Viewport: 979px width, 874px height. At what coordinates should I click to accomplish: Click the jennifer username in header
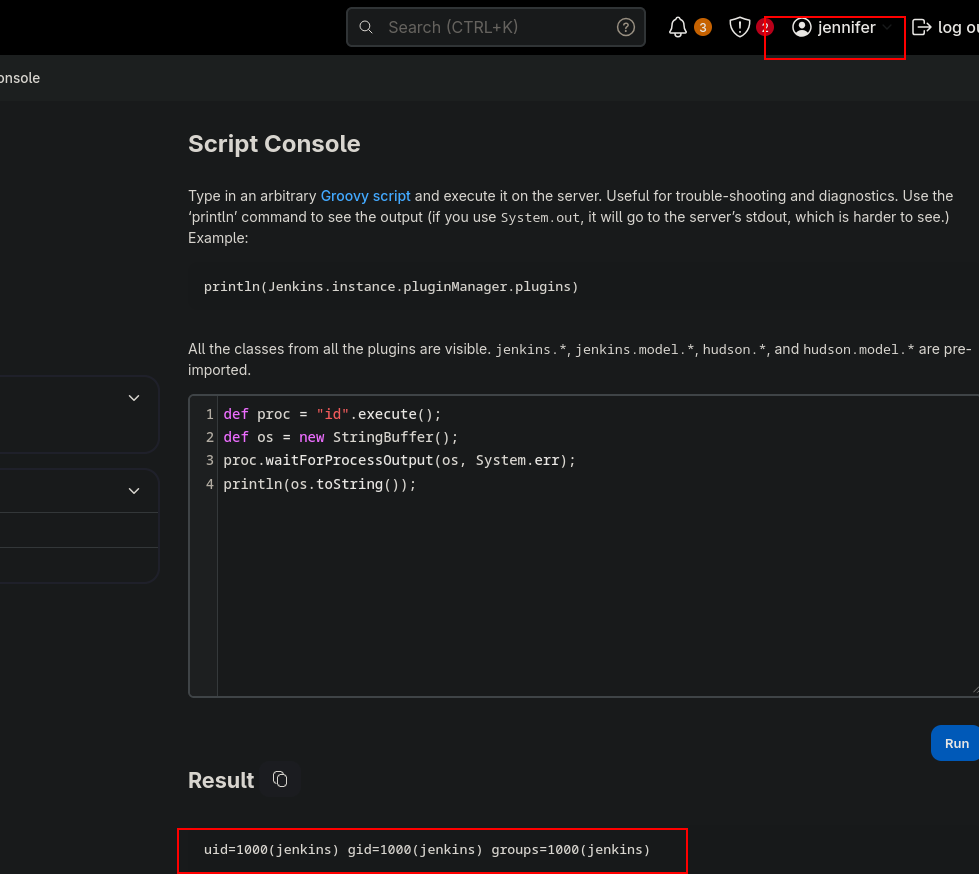click(x=846, y=28)
